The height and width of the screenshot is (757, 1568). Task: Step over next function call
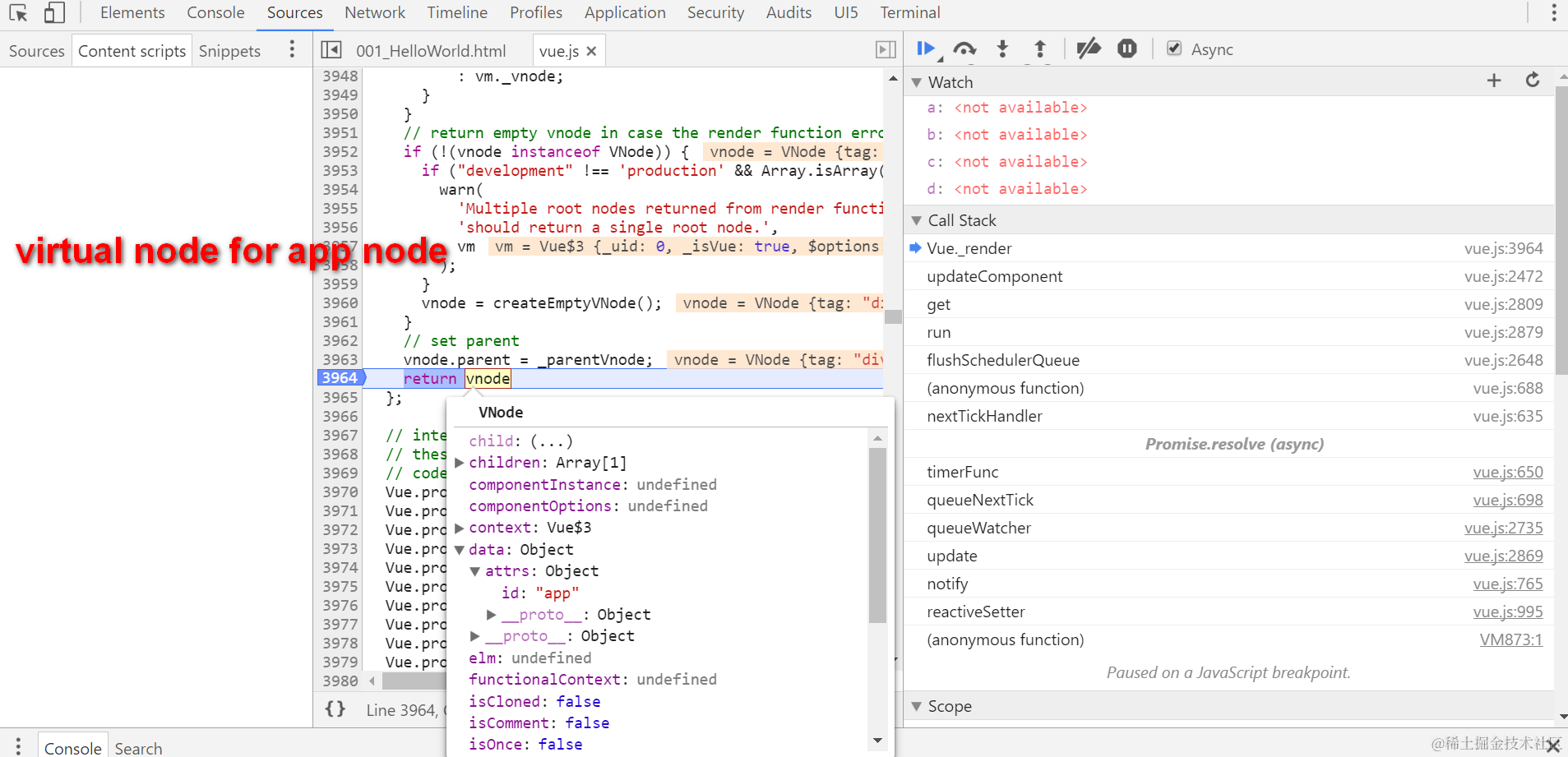point(964,49)
